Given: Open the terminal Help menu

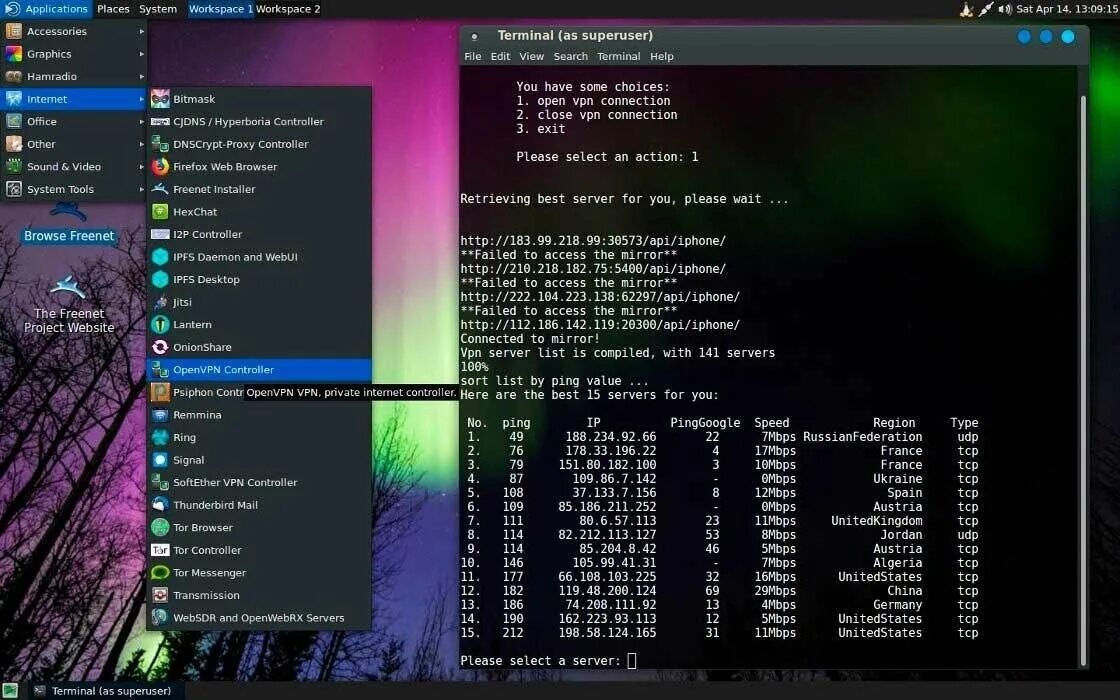Looking at the screenshot, I should (661, 56).
